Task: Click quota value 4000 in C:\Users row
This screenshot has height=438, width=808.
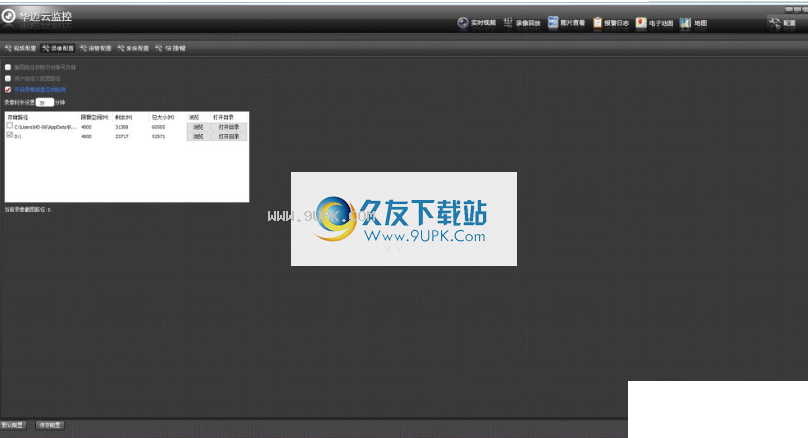Action: pyautogui.click(x=86, y=127)
